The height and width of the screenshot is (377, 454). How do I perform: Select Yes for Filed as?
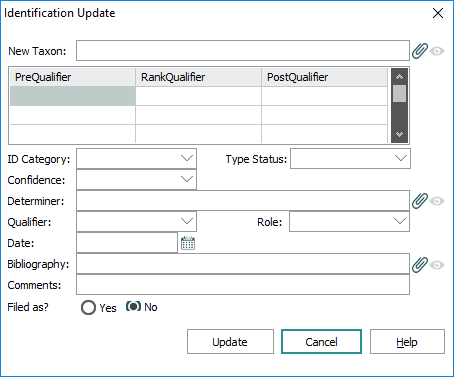click(x=88, y=307)
